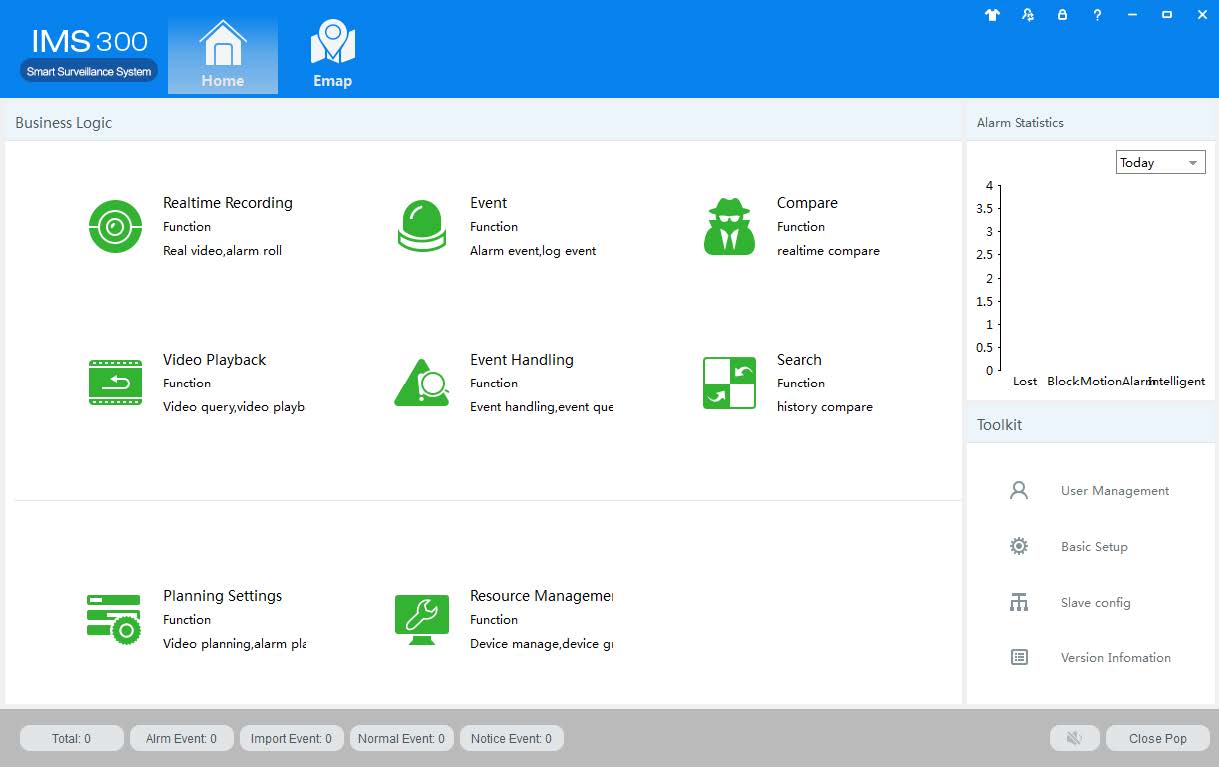Click the Event alarm light icon

(421, 227)
